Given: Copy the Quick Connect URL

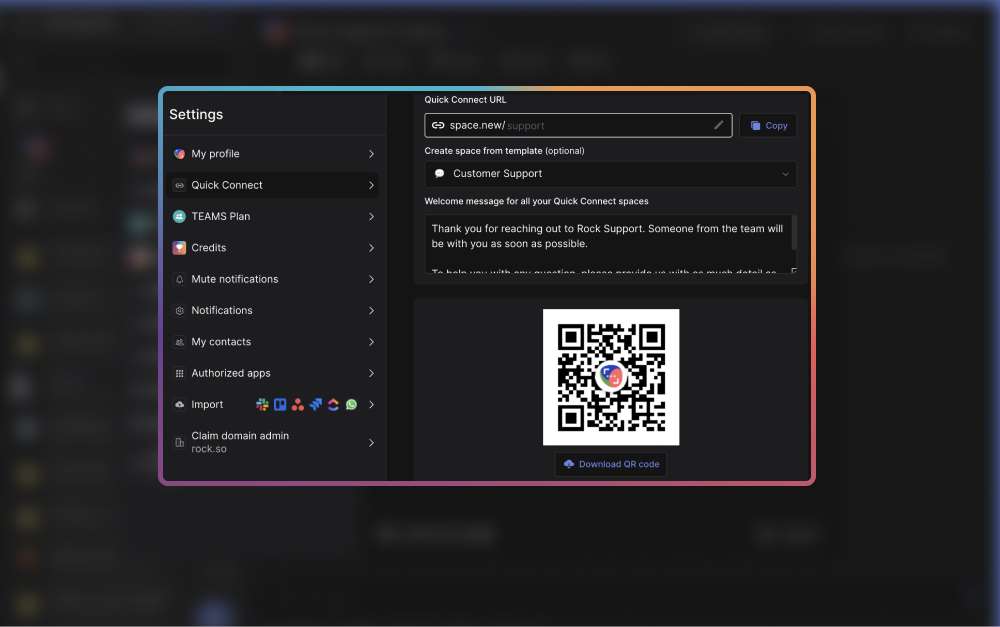Looking at the screenshot, I should (768, 124).
